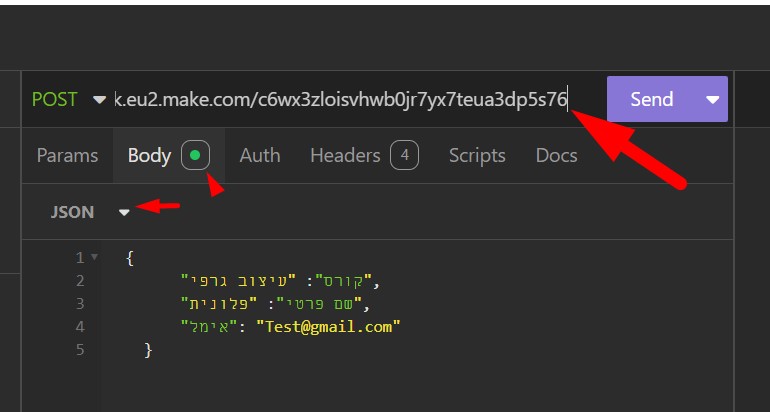This screenshot has height=412, width=770.
Task: Switch to the Auth tab
Action: pos(260,156)
